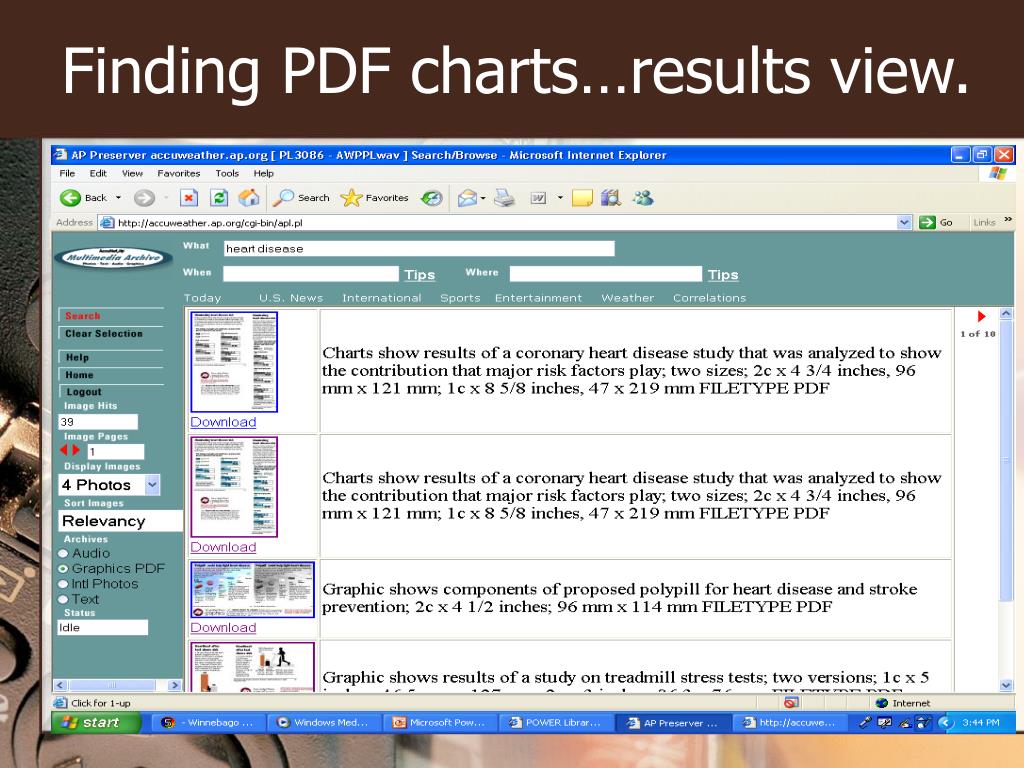Click the Internet zone globe status icon

pos(882,703)
